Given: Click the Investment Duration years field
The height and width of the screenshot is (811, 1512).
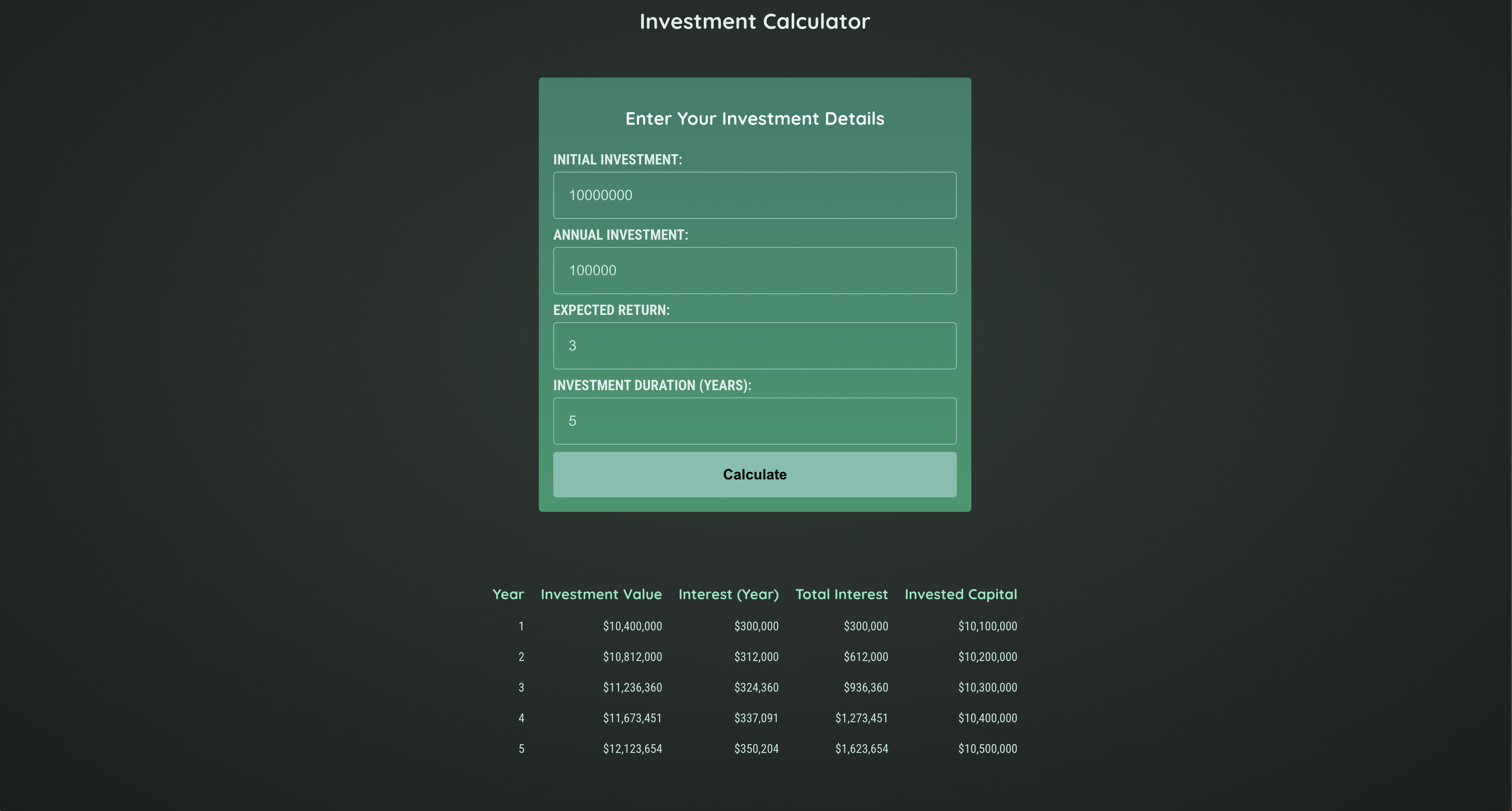Looking at the screenshot, I should 754,421.
